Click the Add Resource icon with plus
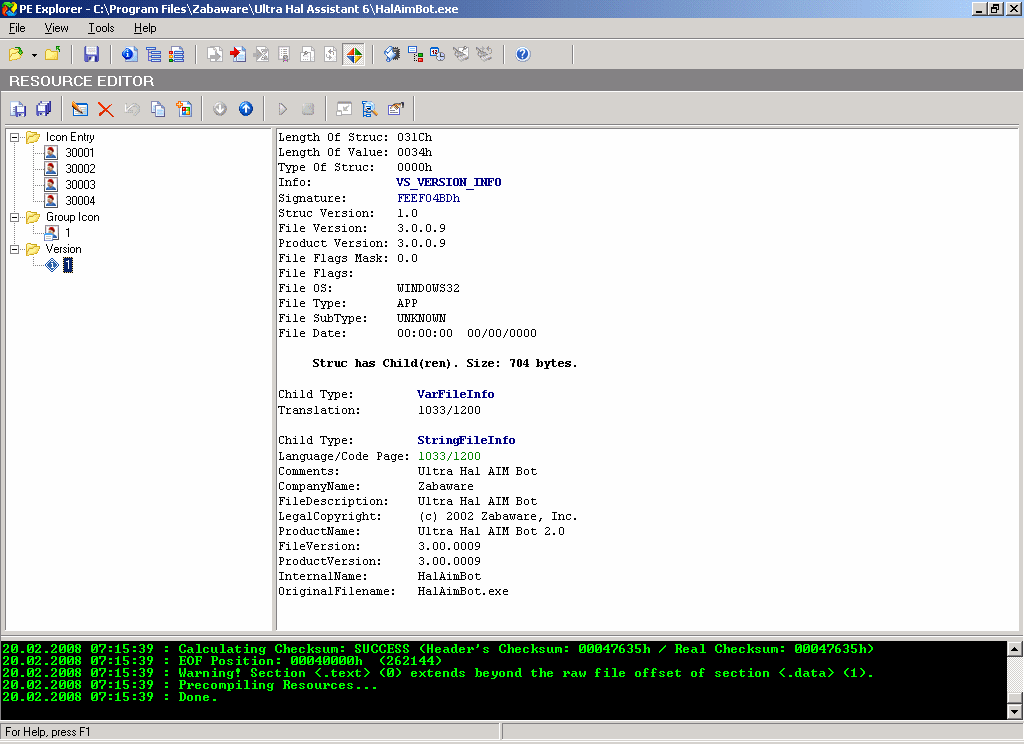 (184, 109)
